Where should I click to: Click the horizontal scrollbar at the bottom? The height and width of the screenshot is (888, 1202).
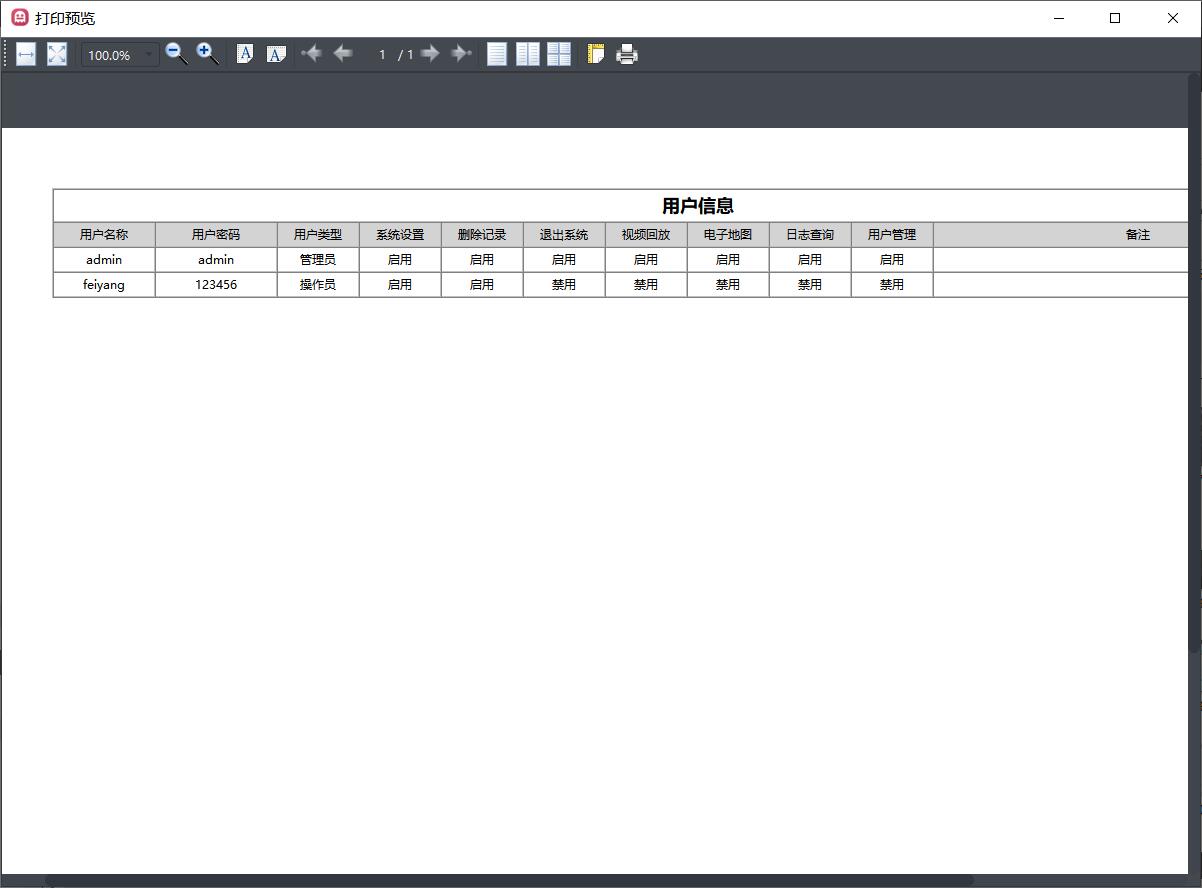click(x=500, y=881)
